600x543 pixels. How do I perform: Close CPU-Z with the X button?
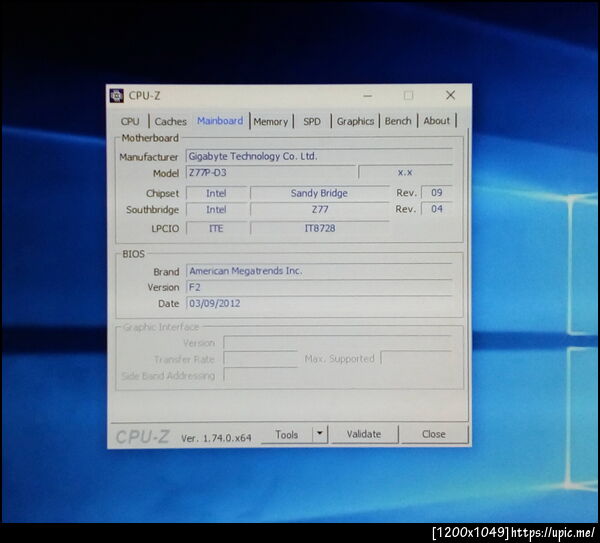pos(451,95)
